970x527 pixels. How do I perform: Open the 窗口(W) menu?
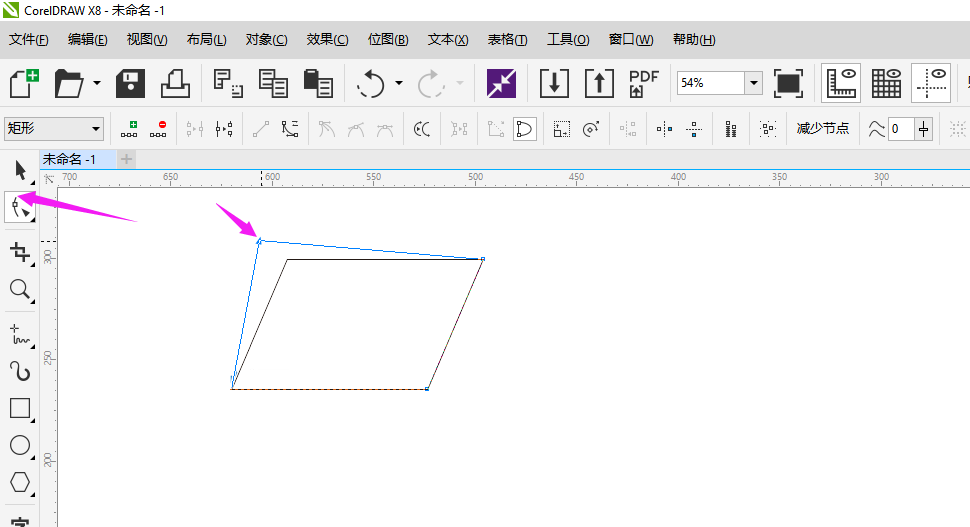(630, 40)
